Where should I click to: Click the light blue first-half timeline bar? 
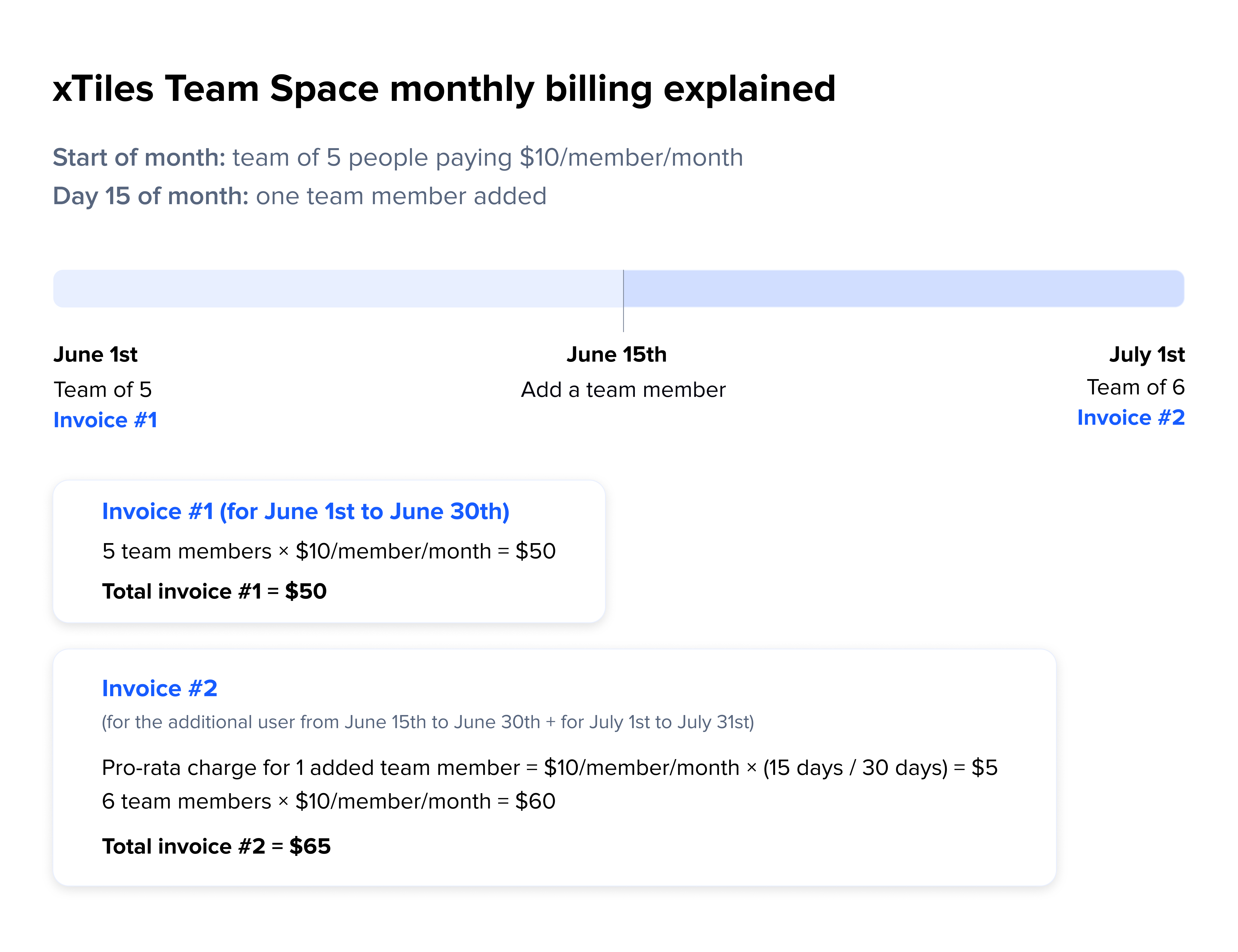[338, 288]
